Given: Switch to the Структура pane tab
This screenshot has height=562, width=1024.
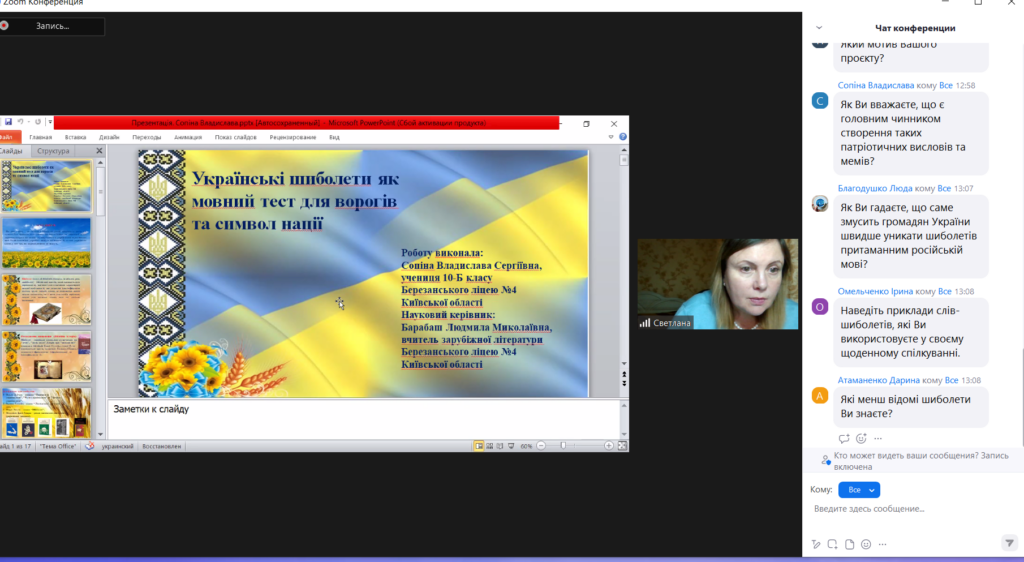Looking at the screenshot, I should click(53, 150).
